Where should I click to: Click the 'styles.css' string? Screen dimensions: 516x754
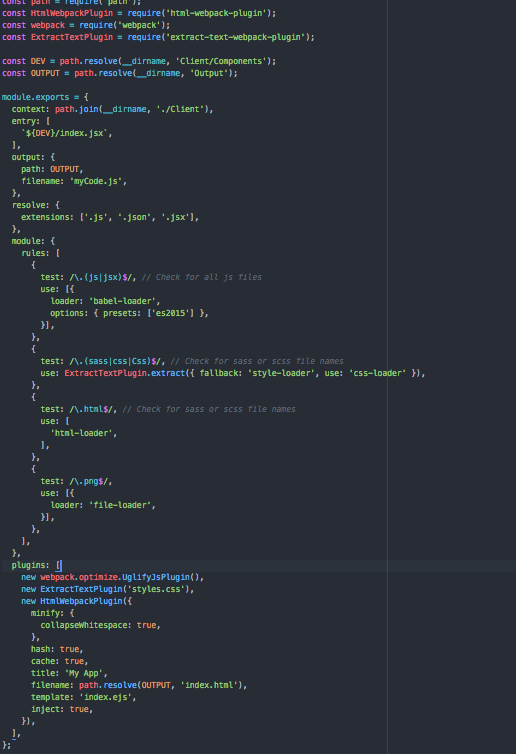(156, 589)
